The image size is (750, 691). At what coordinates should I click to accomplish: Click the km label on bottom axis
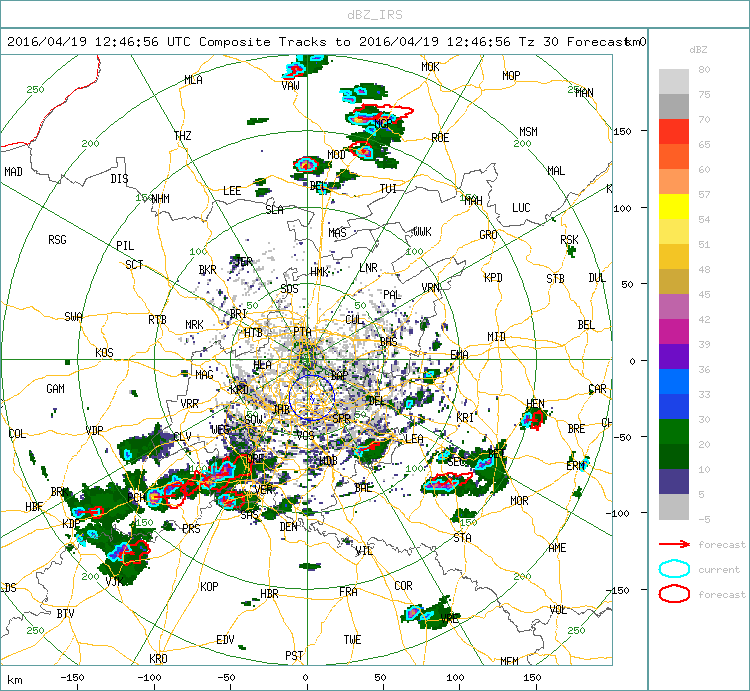[15, 680]
